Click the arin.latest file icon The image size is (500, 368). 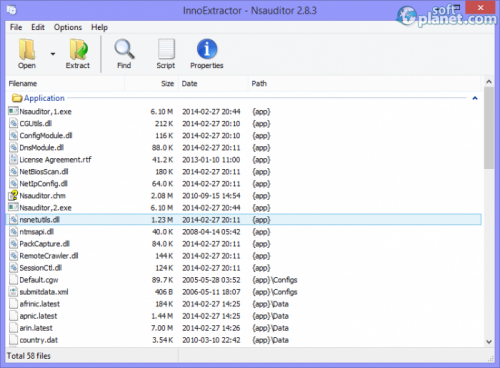13,328
